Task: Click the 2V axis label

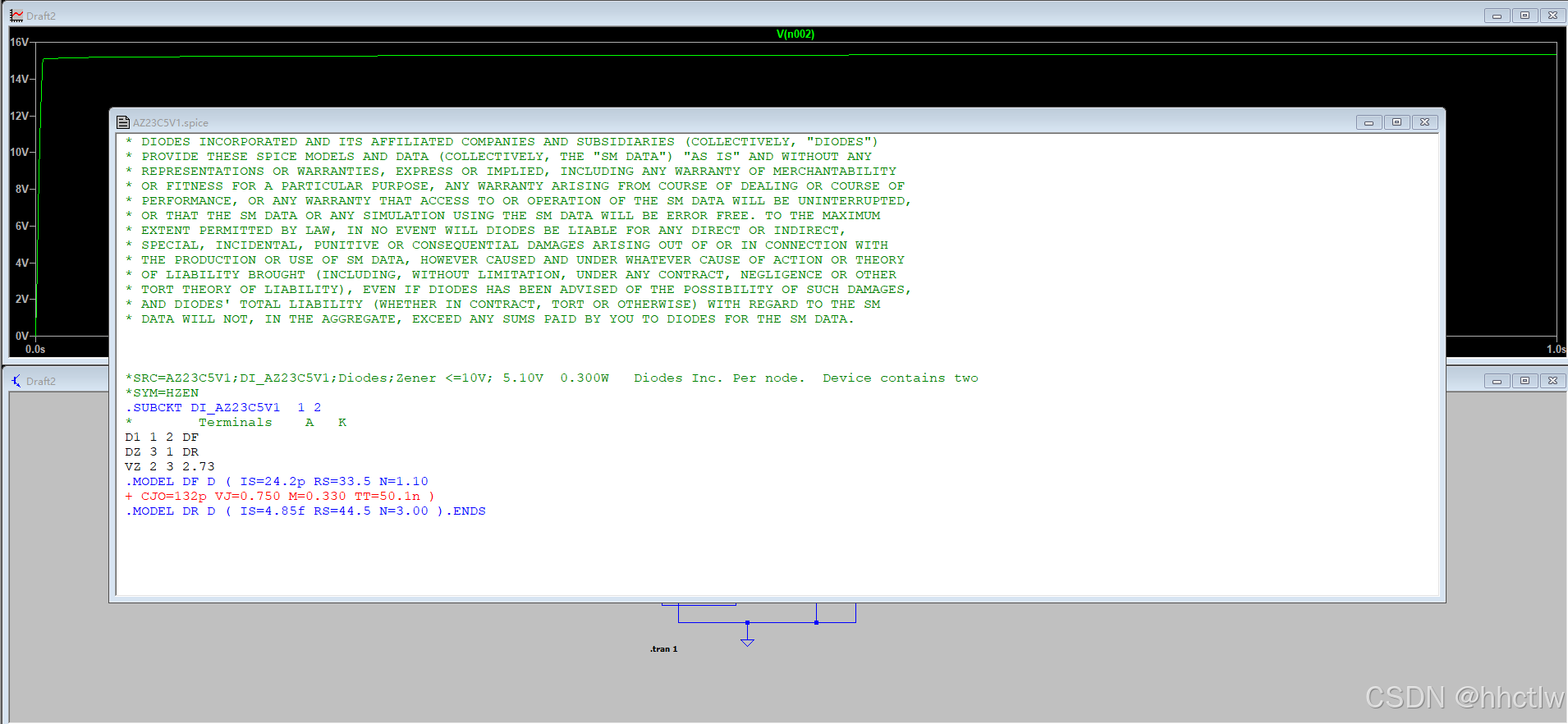Action: pos(22,299)
